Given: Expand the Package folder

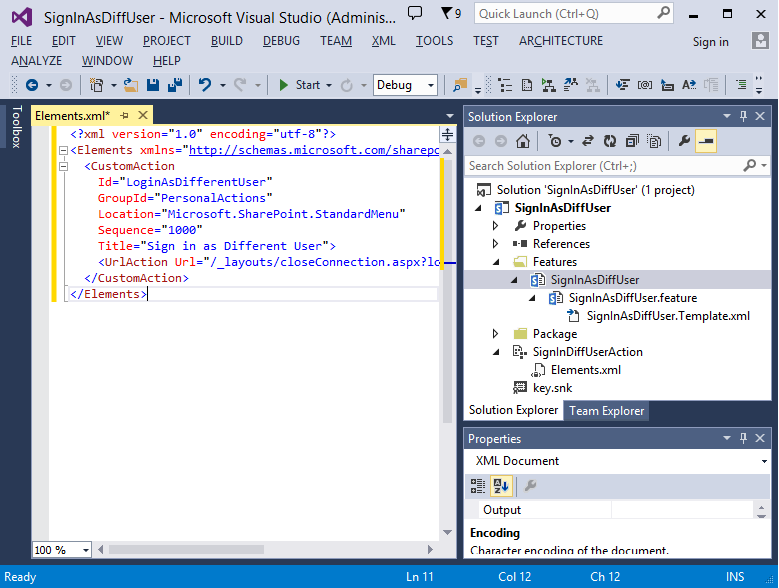Looking at the screenshot, I should click(495, 334).
